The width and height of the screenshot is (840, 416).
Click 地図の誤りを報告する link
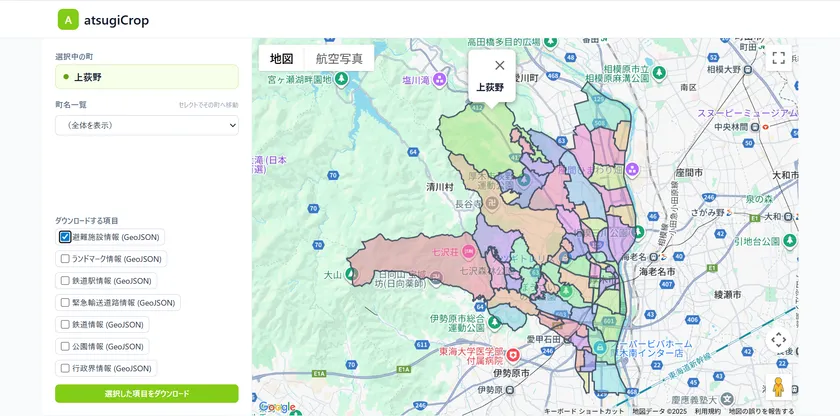click(761, 411)
